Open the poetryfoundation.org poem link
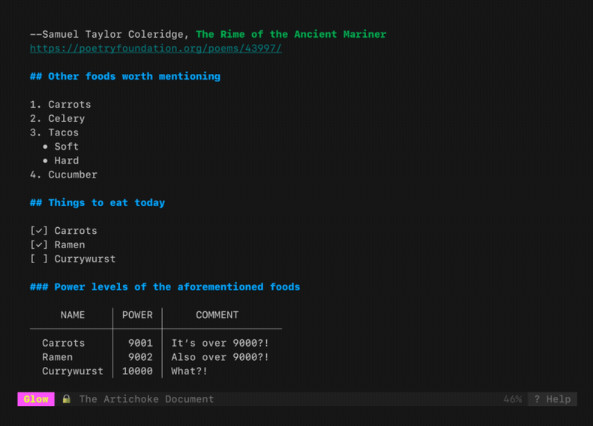593x426 pixels. [156, 48]
